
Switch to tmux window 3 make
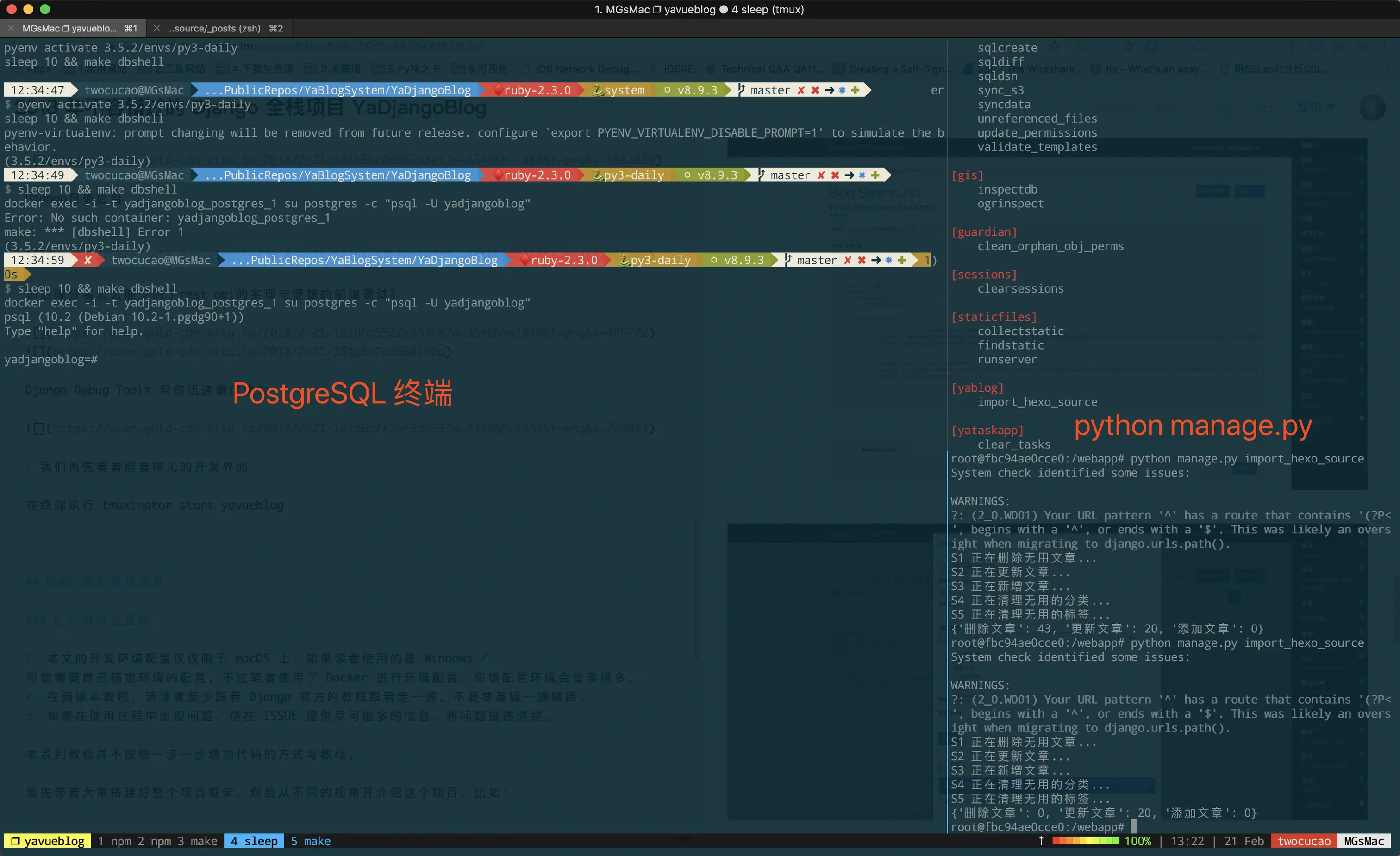pos(197,841)
